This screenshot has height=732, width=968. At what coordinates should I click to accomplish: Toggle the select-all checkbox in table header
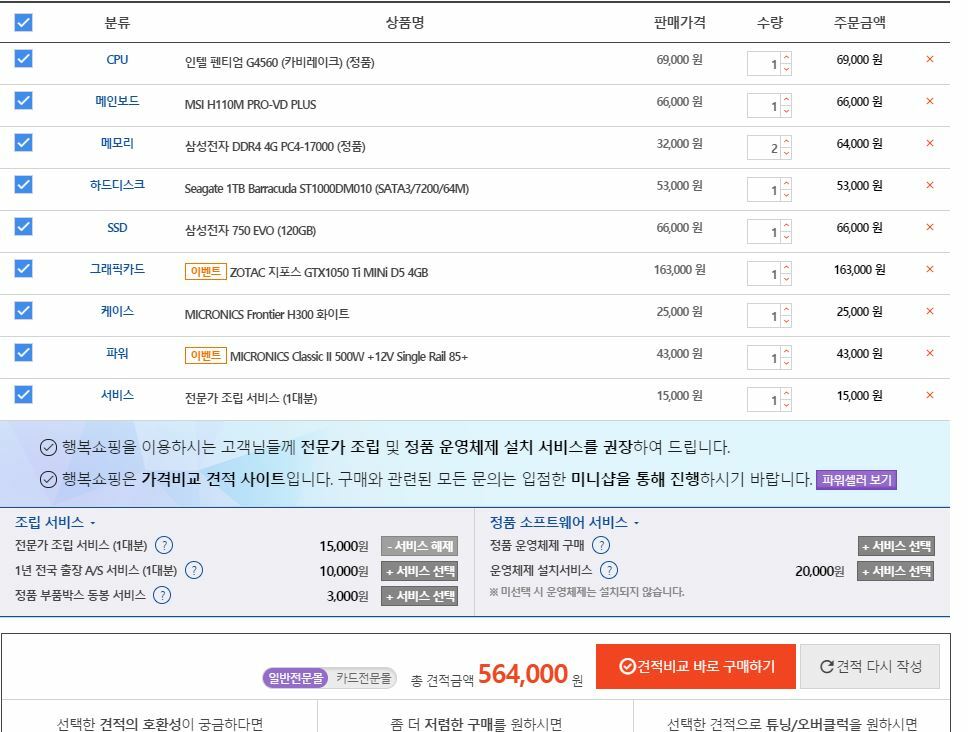23,23
